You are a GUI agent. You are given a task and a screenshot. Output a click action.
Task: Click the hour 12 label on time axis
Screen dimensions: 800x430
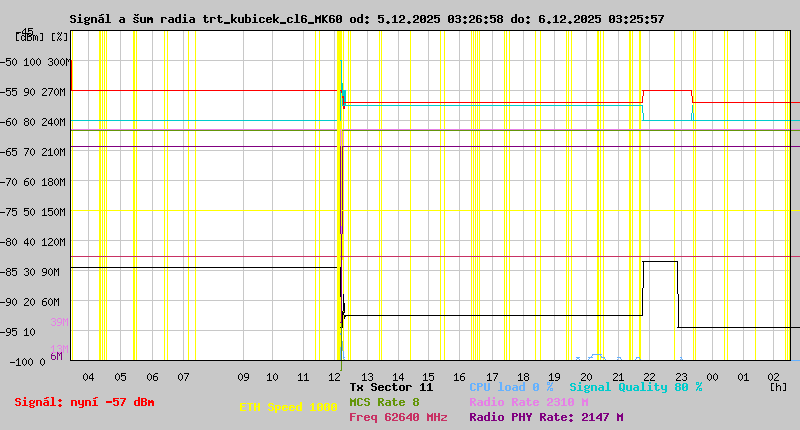(337, 377)
